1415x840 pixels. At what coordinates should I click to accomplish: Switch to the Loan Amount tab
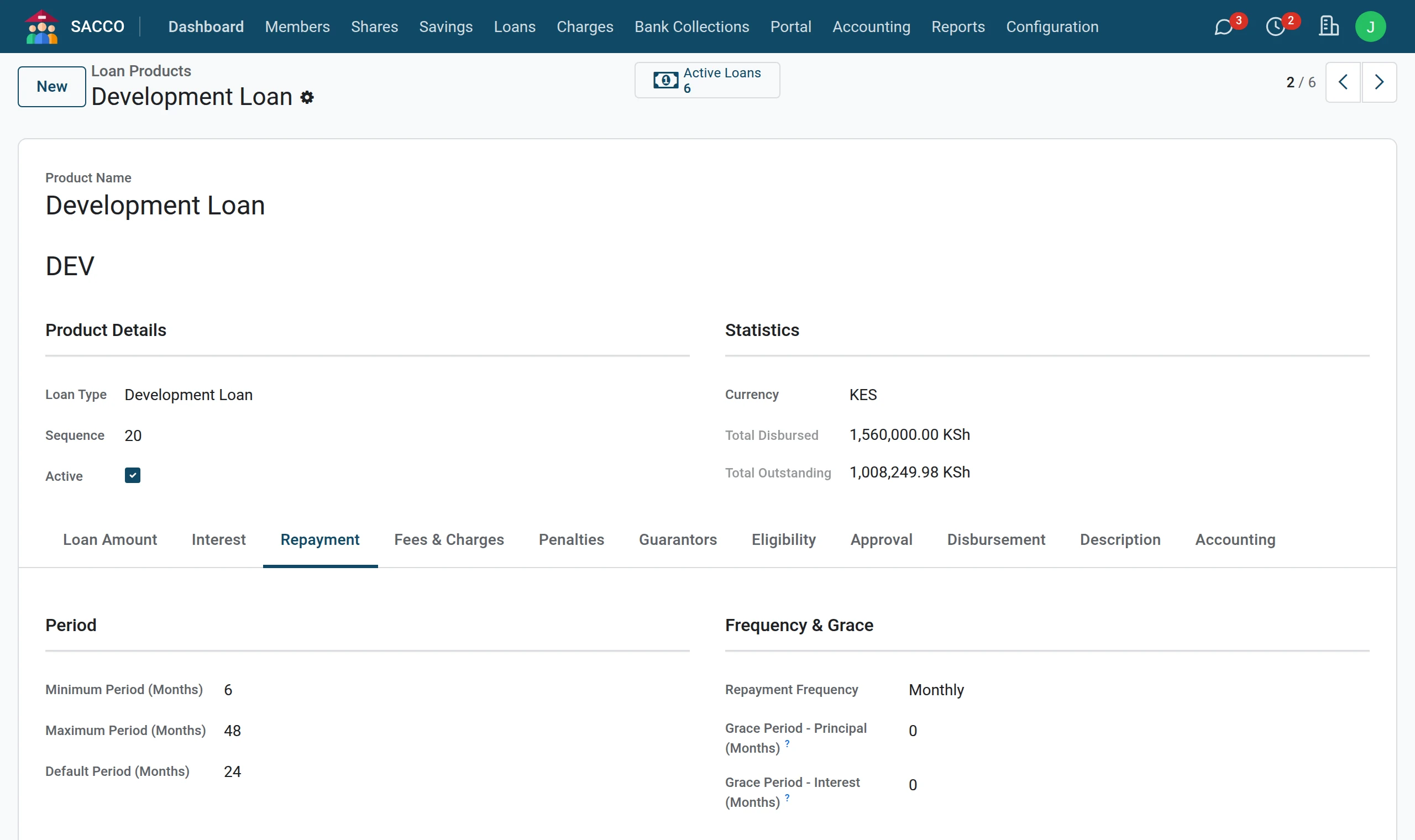[110, 539]
